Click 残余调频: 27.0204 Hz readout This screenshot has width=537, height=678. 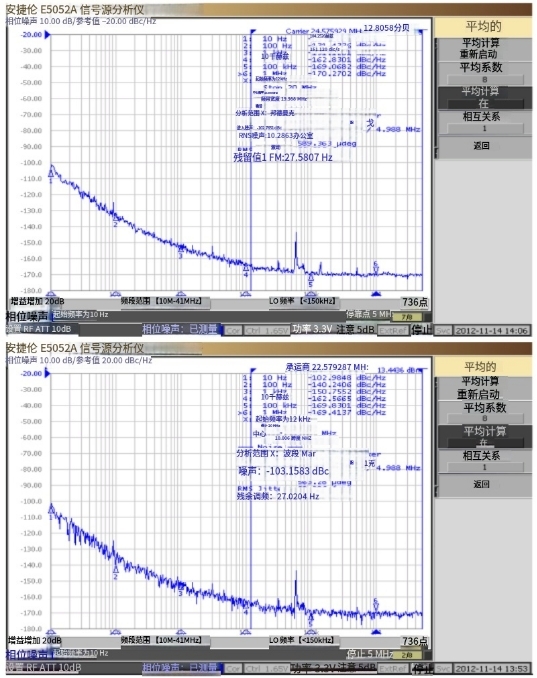click(278, 496)
